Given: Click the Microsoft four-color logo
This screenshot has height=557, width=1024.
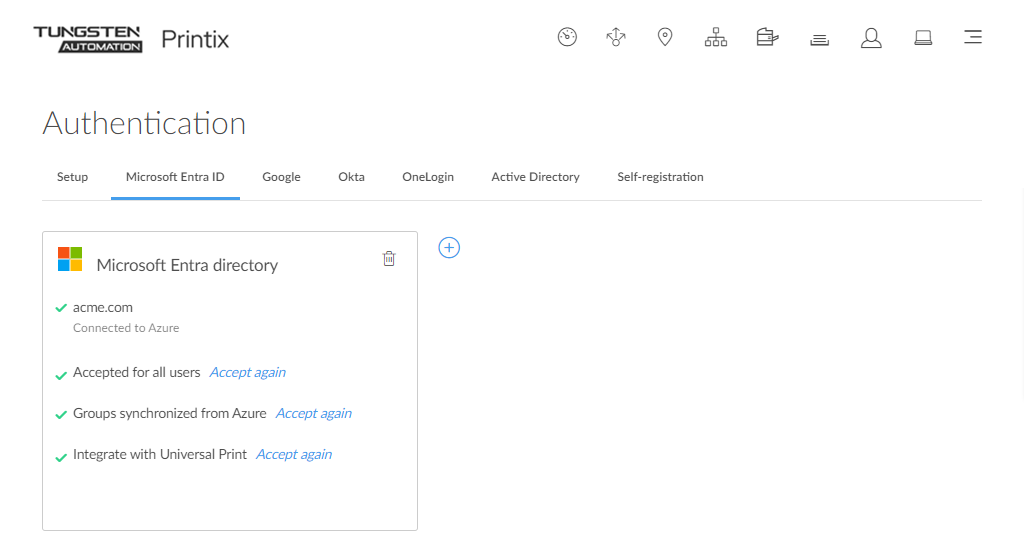Looking at the screenshot, I should [70, 259].
